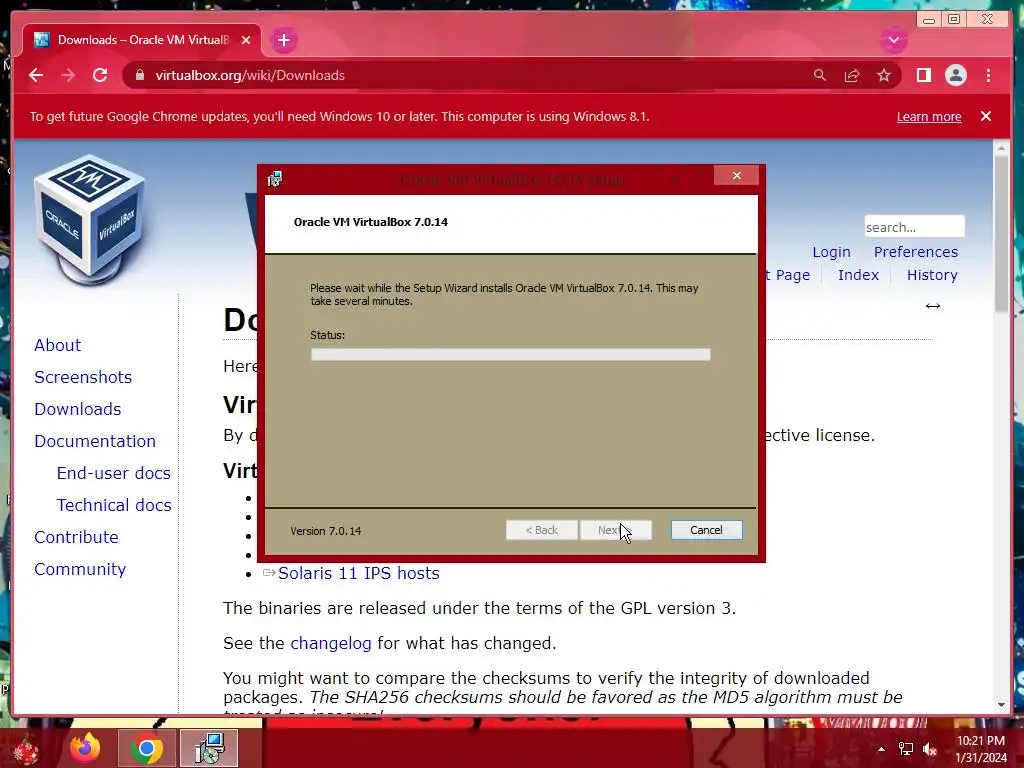This screenshot has height=768, width=1024.
Task: Open Technical docs sidebar link
Action: [114, 505]
